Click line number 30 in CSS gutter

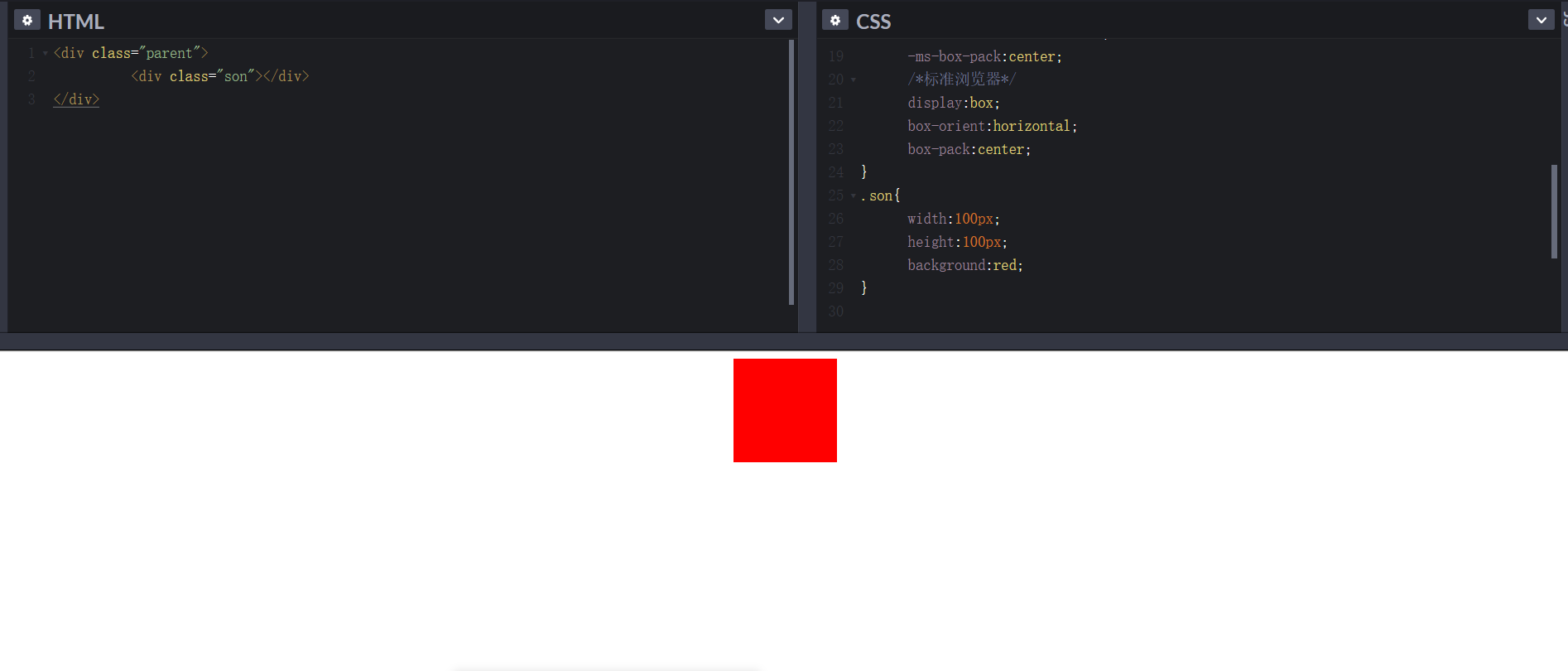click(x=836, y=311)
